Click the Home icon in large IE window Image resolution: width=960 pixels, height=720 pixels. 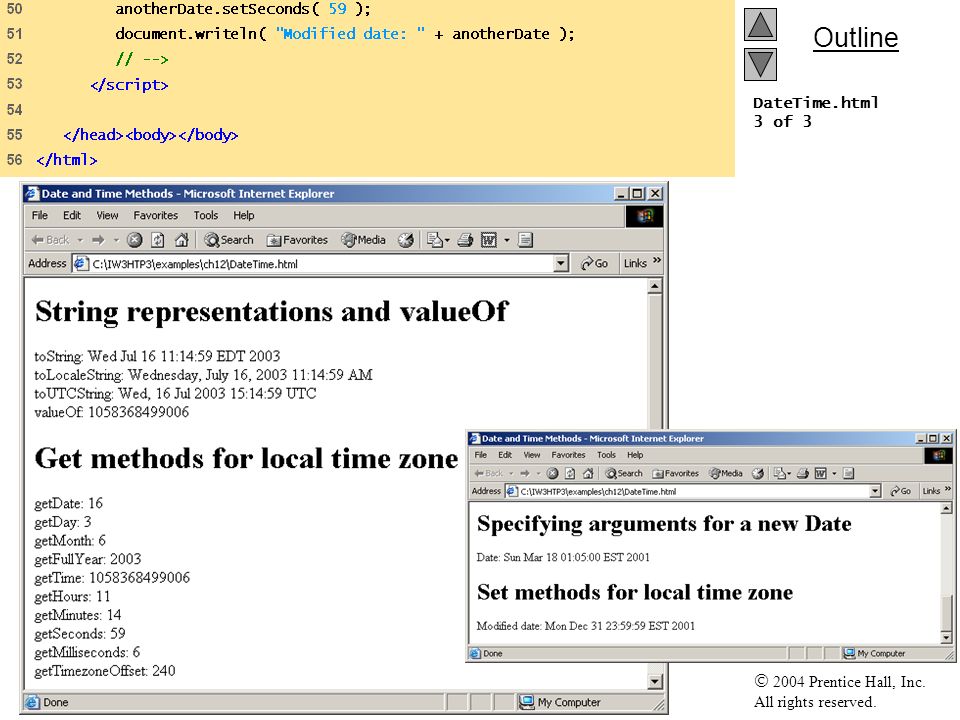[x=181, y=240]
